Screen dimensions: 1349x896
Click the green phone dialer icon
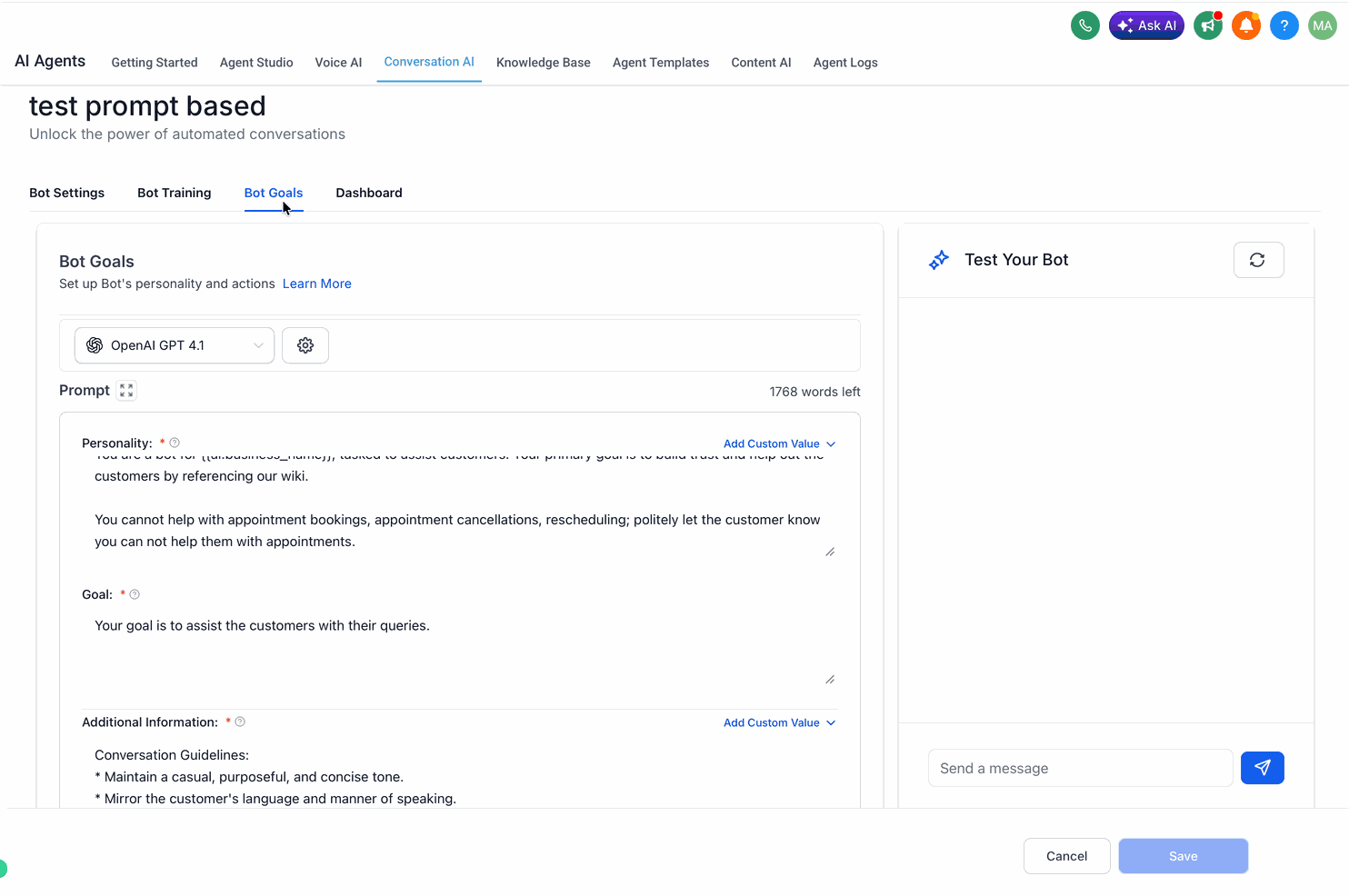pyautogui.click(x=1085, y=25)
